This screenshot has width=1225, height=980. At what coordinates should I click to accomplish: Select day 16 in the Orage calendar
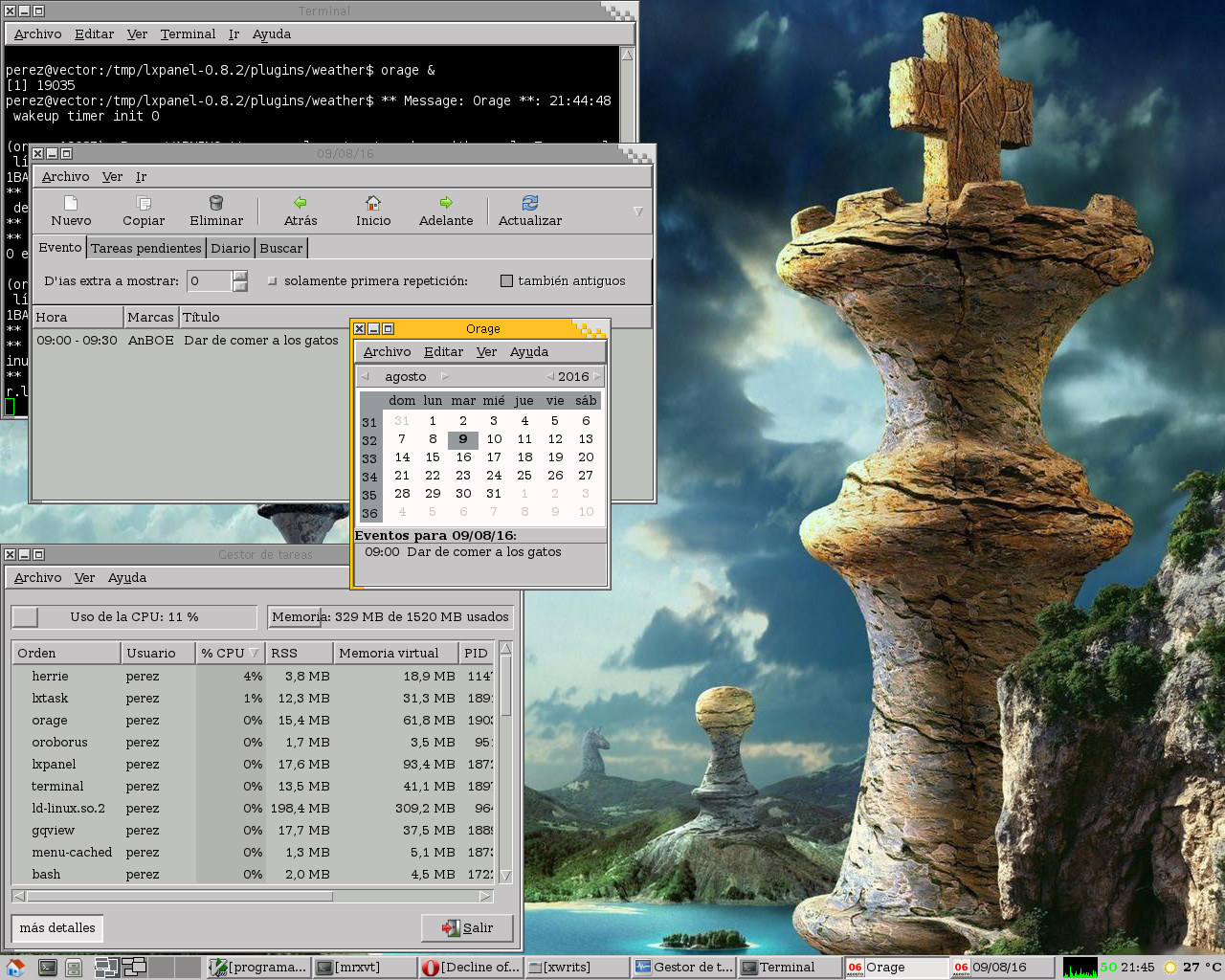[463, 457]
